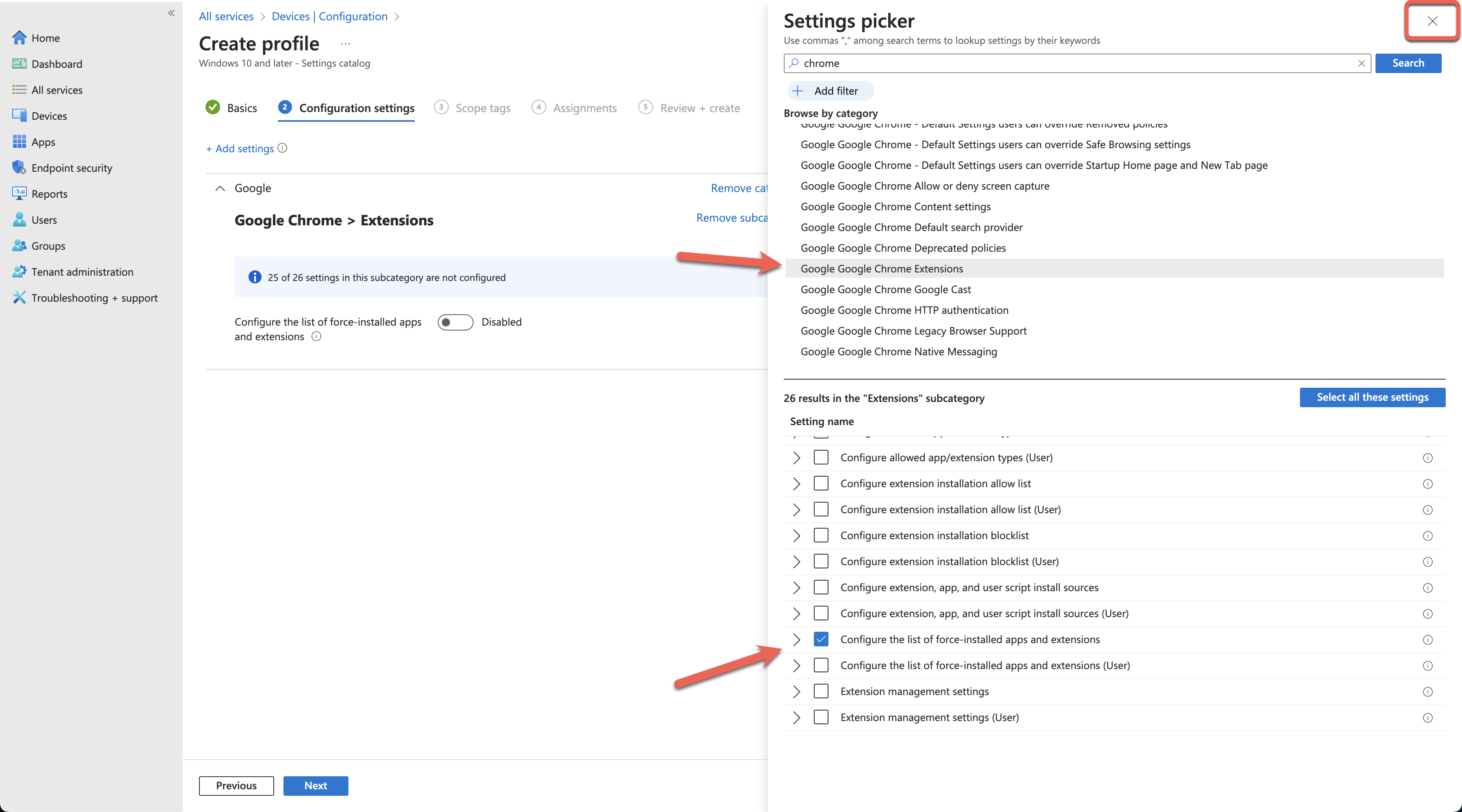The width and height of the screenshot is (1462, 812).
Task: Expand force-installed apps and extensions (User) row
Action: [796, 665]
